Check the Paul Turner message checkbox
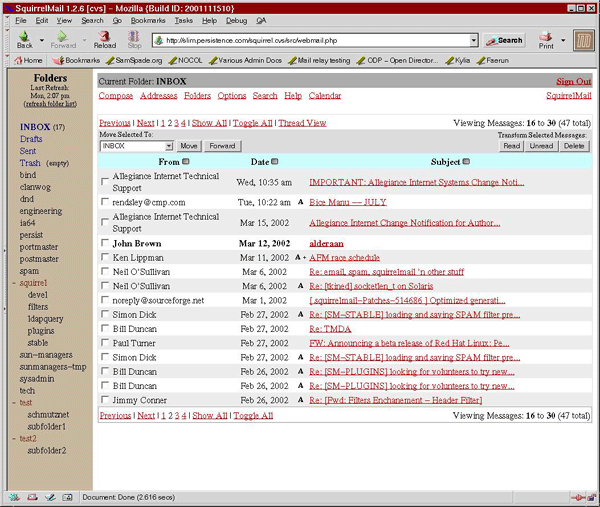Viewport: 600px width, 507px height. 104,342
